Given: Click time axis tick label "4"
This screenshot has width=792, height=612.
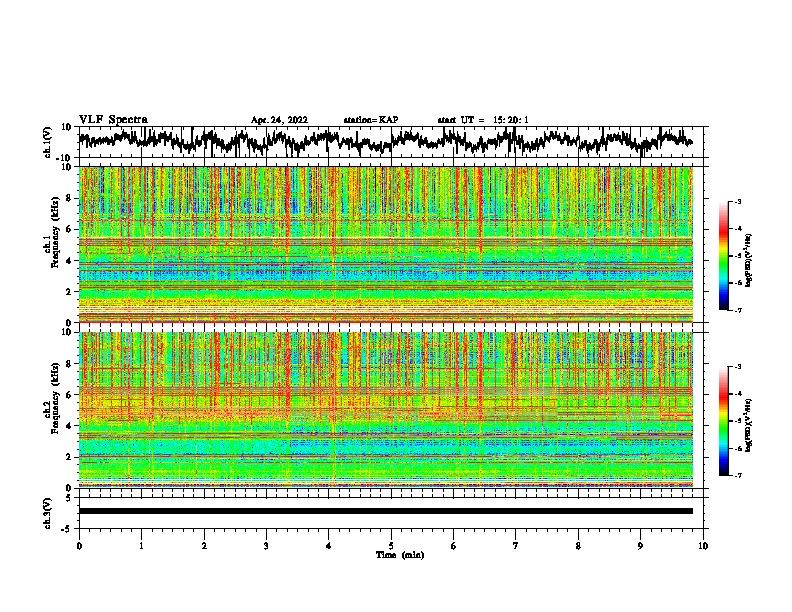Looking at the screenshot, I should (x=329, y=546).
